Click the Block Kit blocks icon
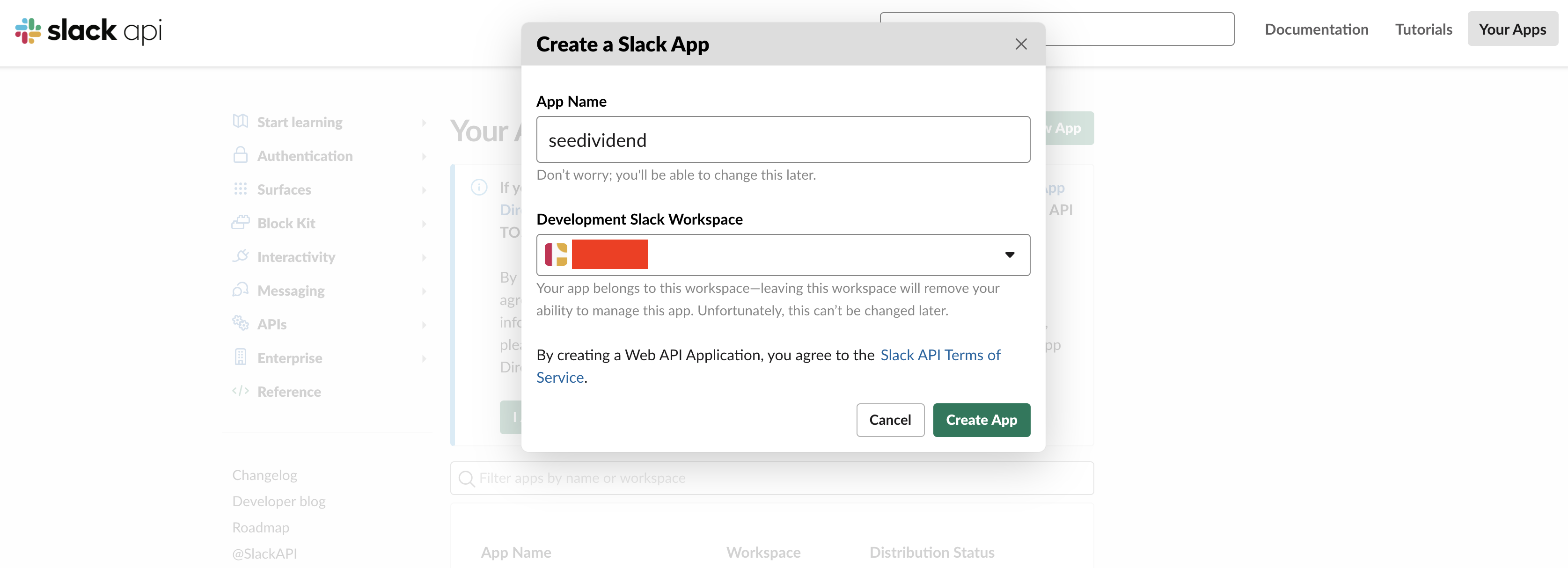Image resolution: width=1568 pixels, height=568 pixels. point(241,223)
